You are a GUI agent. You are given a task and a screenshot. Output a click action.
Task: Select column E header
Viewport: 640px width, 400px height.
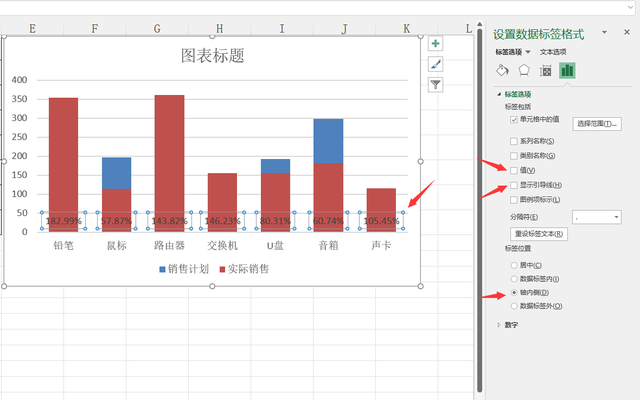tap(32, 29)
